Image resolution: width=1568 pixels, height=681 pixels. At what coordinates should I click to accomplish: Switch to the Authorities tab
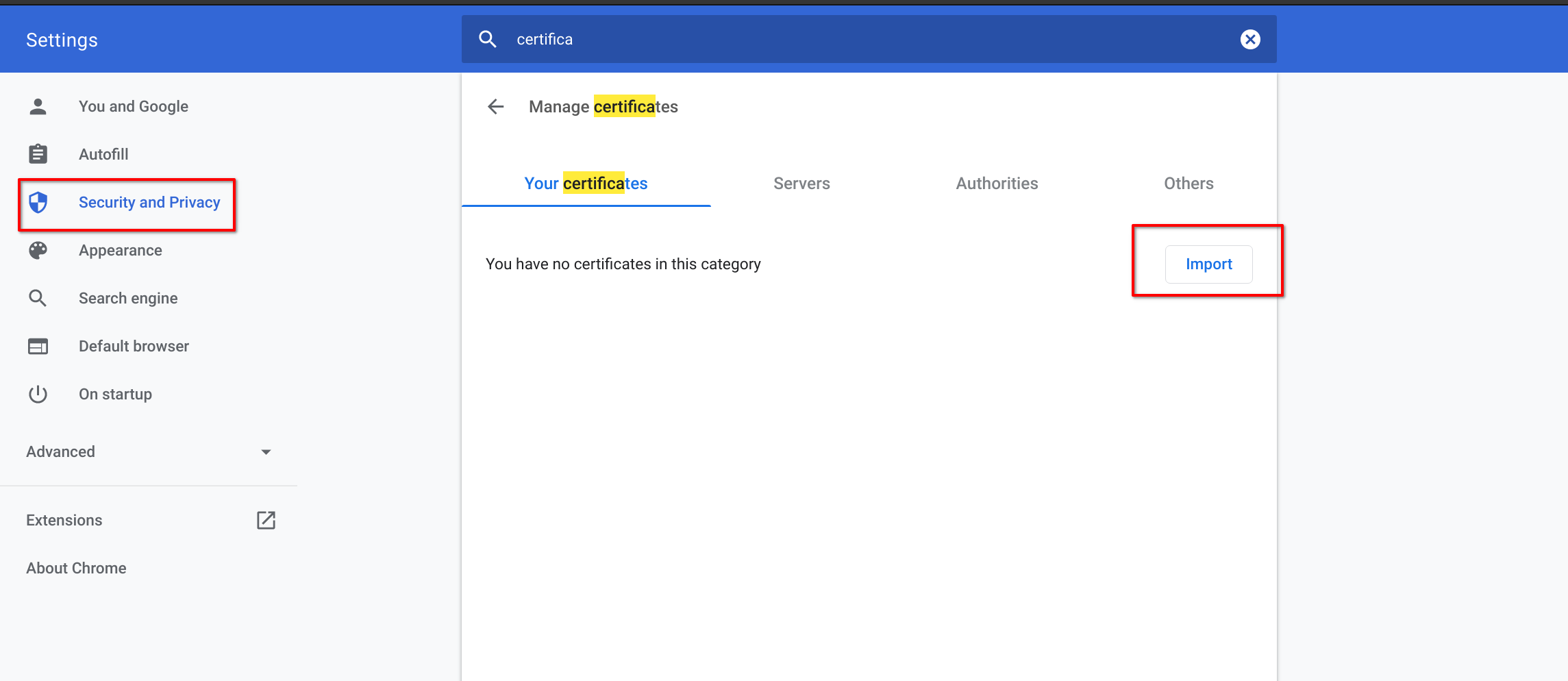tap(997, 184)
